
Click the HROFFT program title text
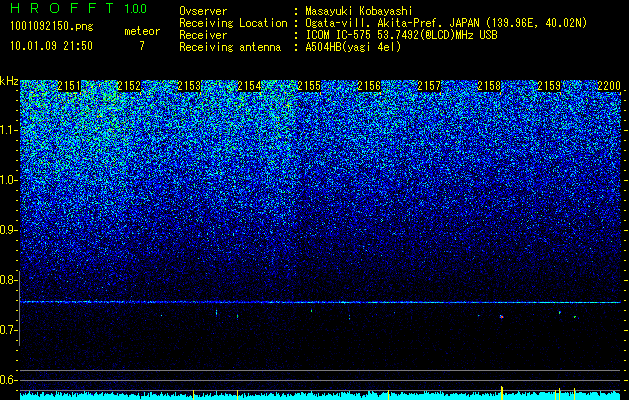[62, 8]
